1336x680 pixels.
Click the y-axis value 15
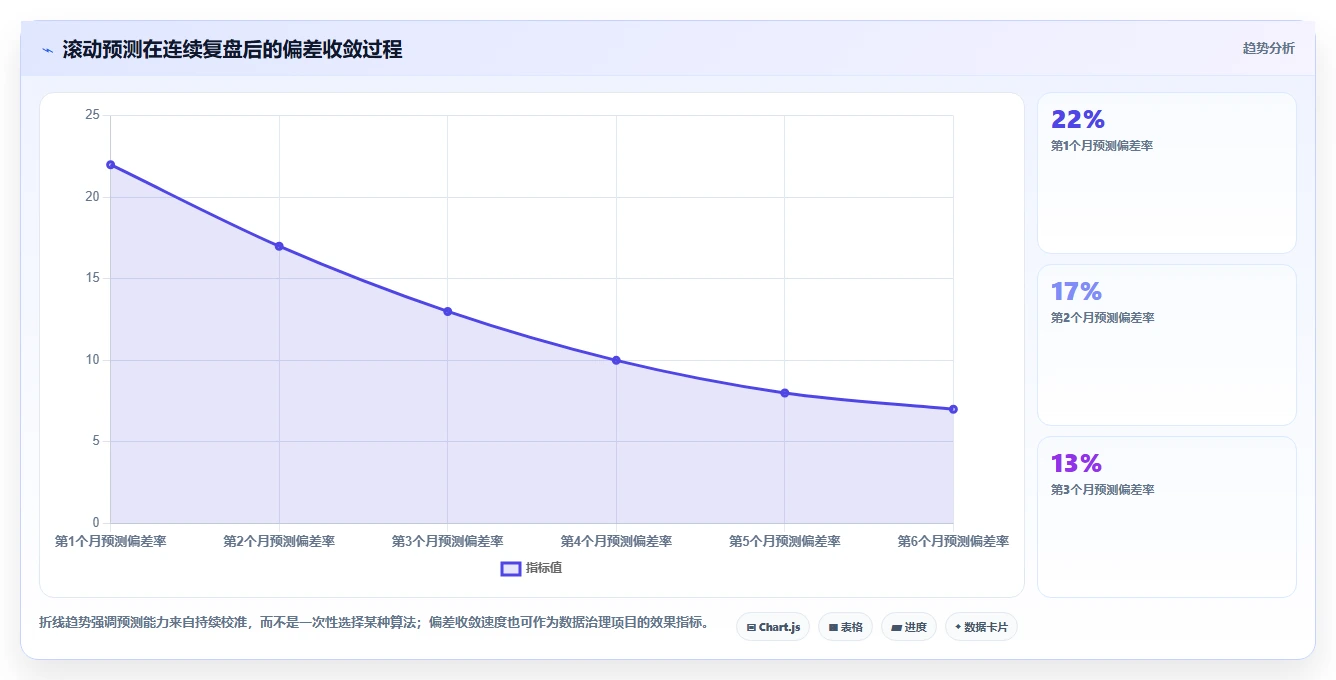coord(92,278)
